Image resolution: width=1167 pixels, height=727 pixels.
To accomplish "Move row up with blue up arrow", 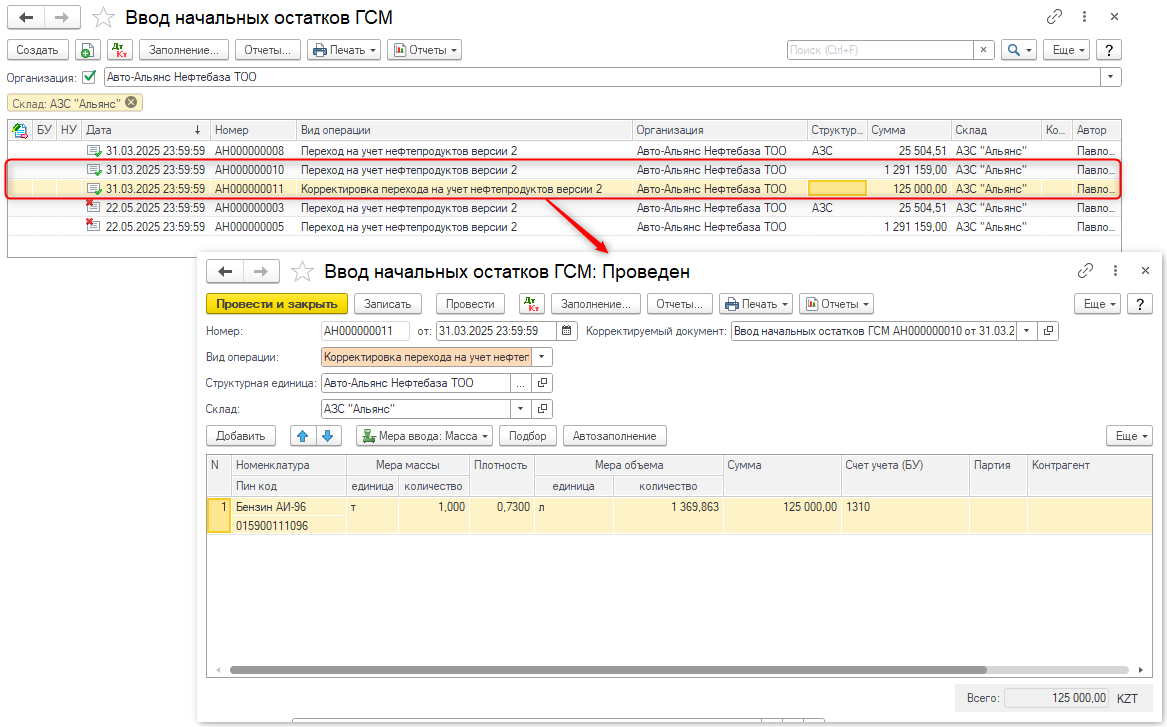I will click(x=303, y=436).
